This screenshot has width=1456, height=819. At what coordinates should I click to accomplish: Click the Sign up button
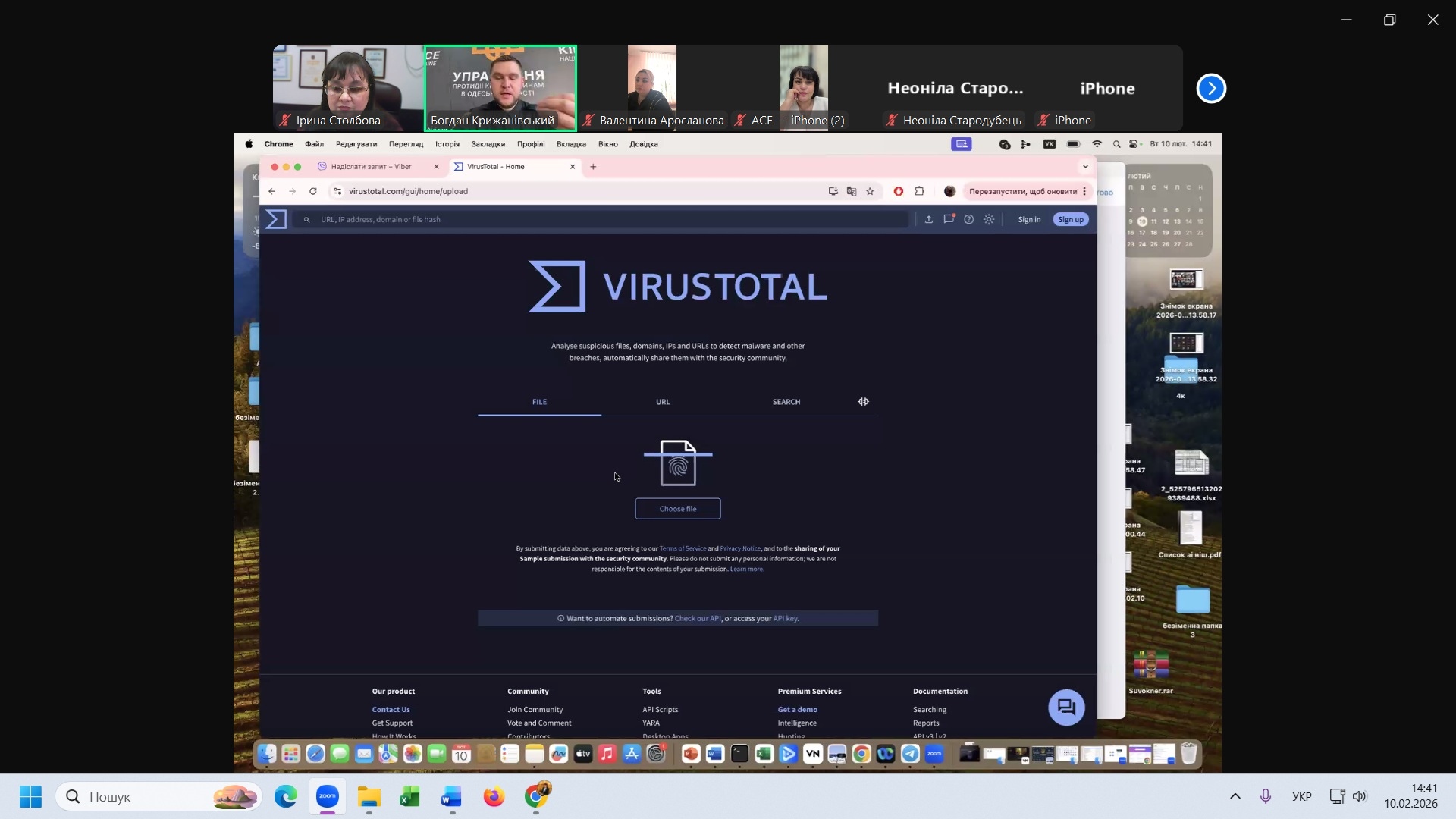tap(1070, 219)
